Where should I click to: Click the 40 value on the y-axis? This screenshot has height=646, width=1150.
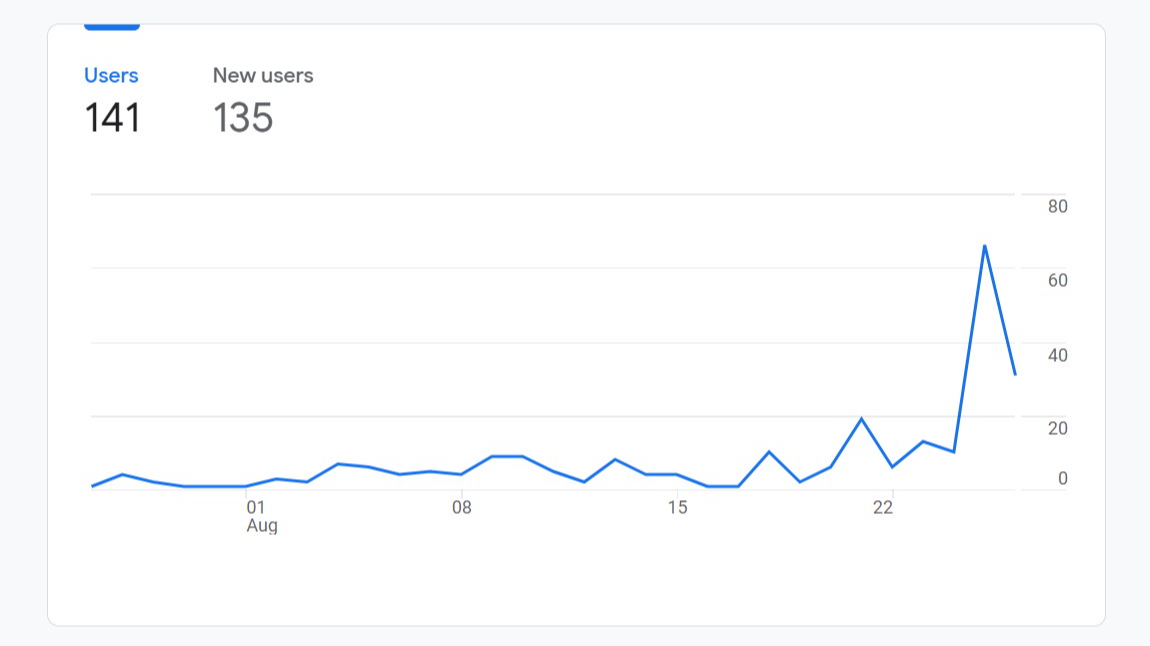point(1058,355)
